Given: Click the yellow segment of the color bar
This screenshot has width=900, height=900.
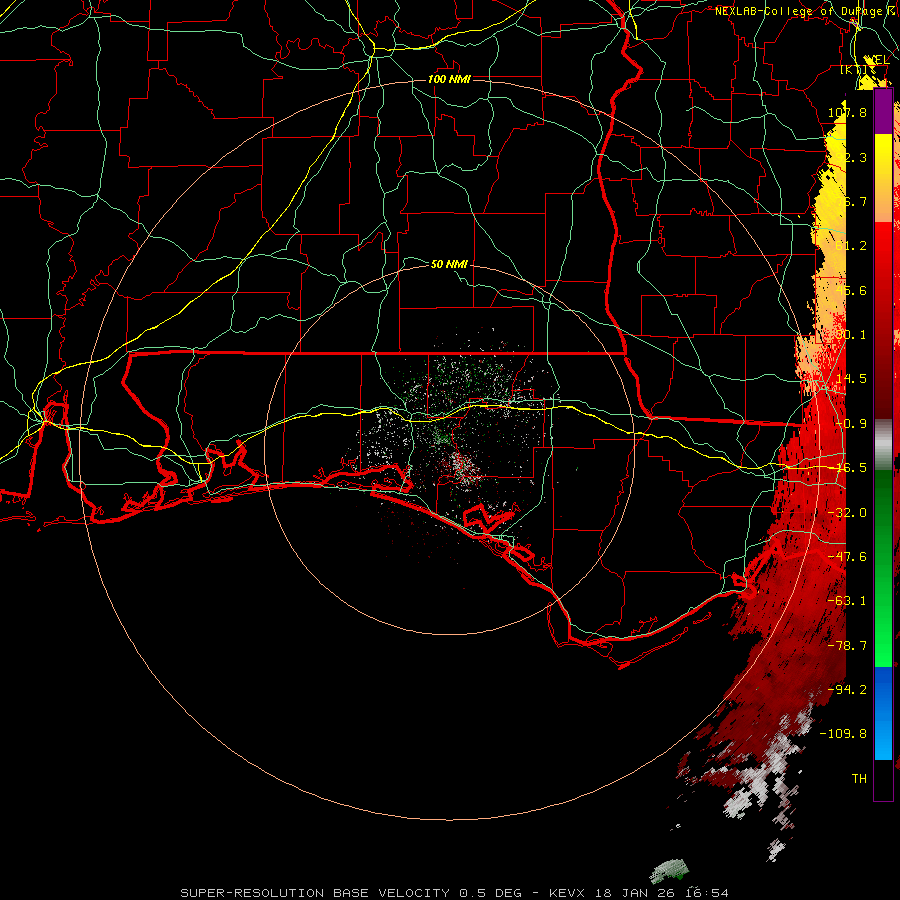Looking at the screenshot, I should click(883, 156).
